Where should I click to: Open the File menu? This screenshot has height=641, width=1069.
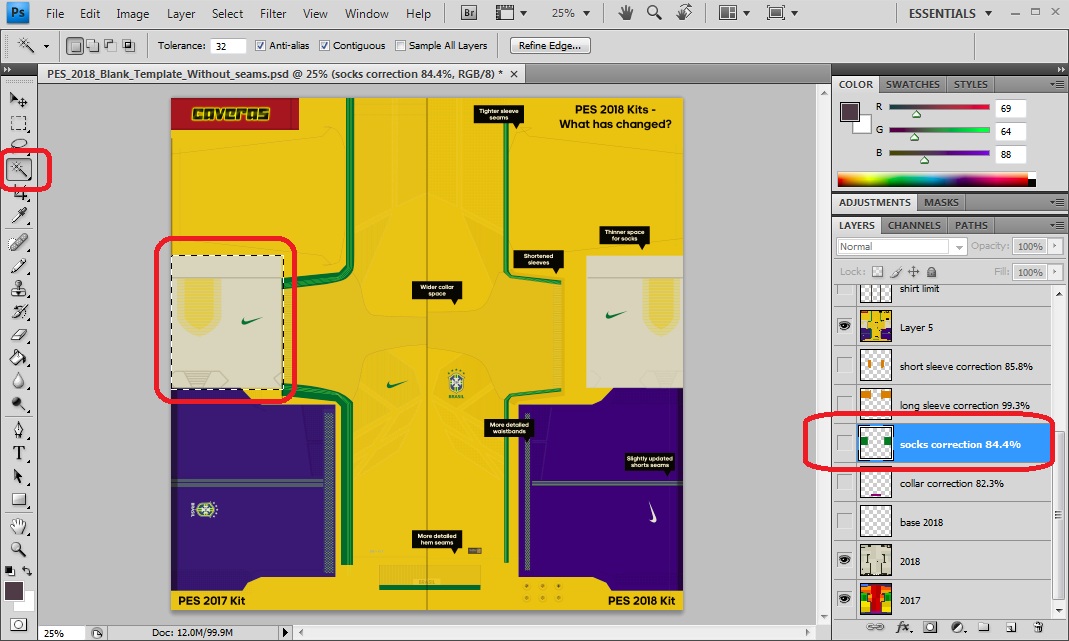tap(55, 14)
